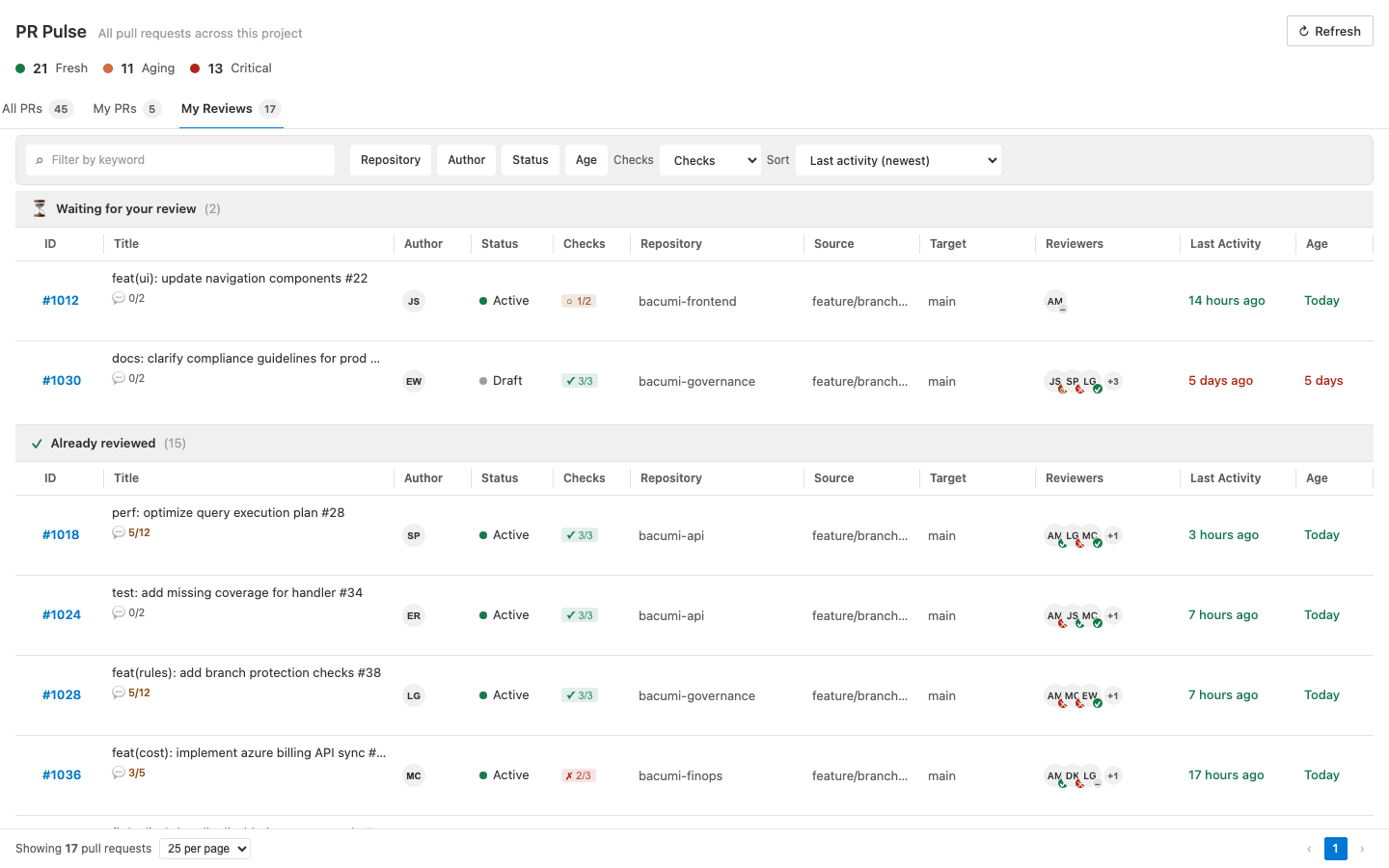This screenshot has width=1389, height=868.
Task: Click the "bacumi-frontend" repository cell
Action: [688, 302]
